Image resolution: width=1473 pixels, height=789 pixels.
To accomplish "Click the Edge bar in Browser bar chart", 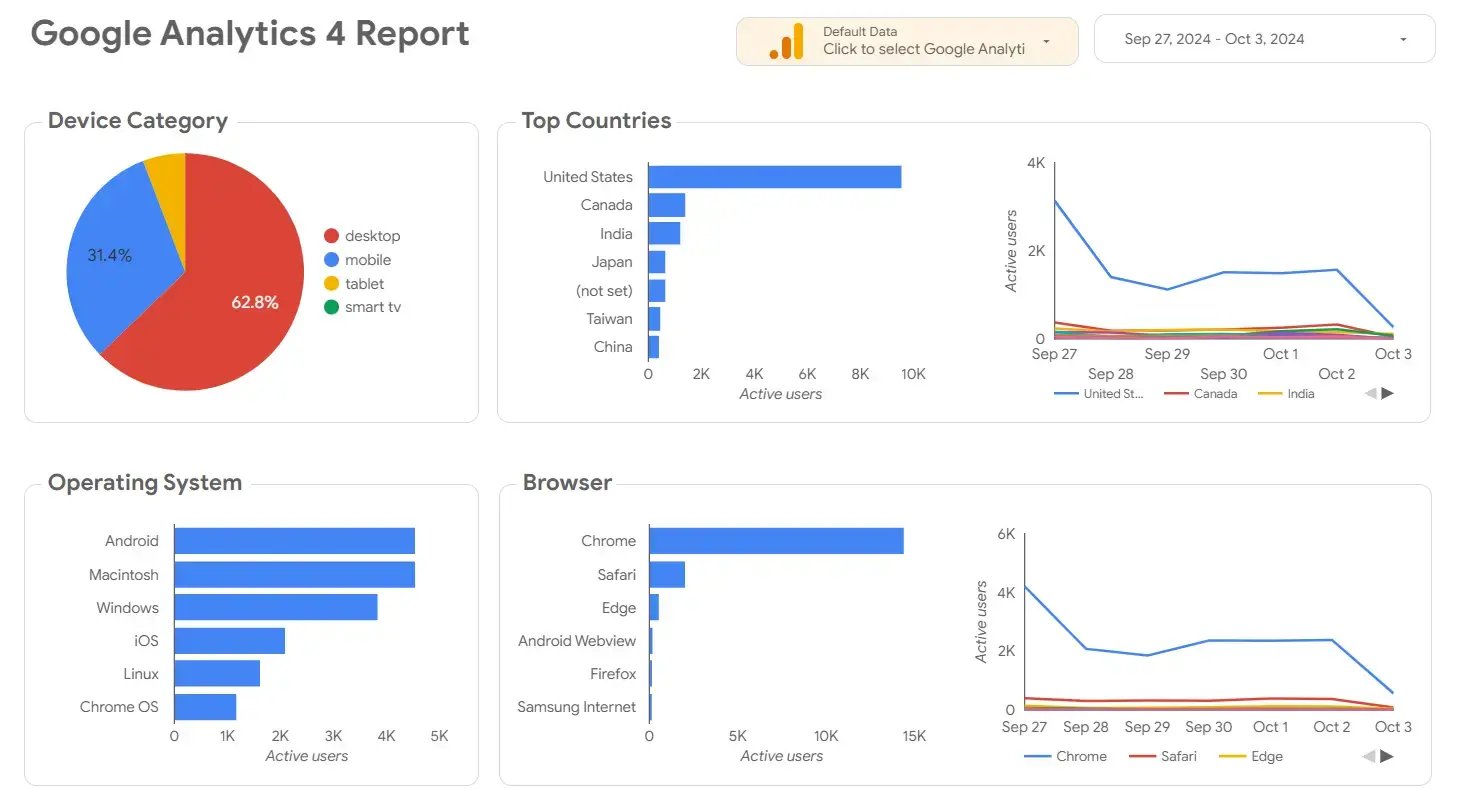I will coord(654,607).
